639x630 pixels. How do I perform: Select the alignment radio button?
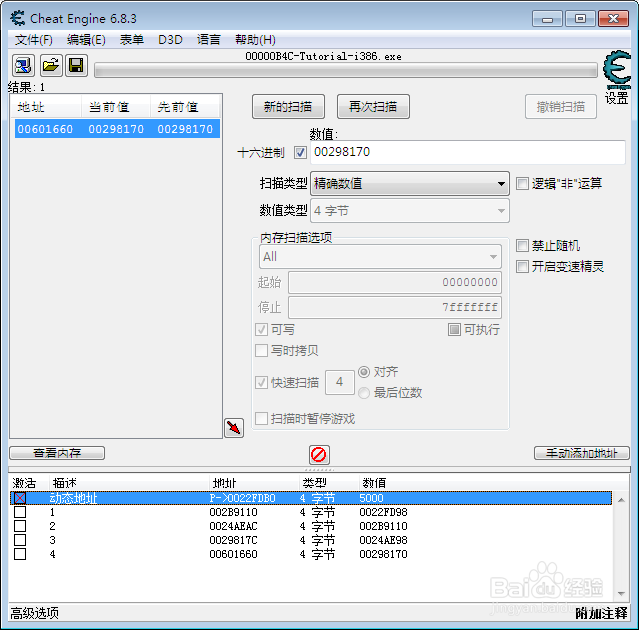point(364,372)
